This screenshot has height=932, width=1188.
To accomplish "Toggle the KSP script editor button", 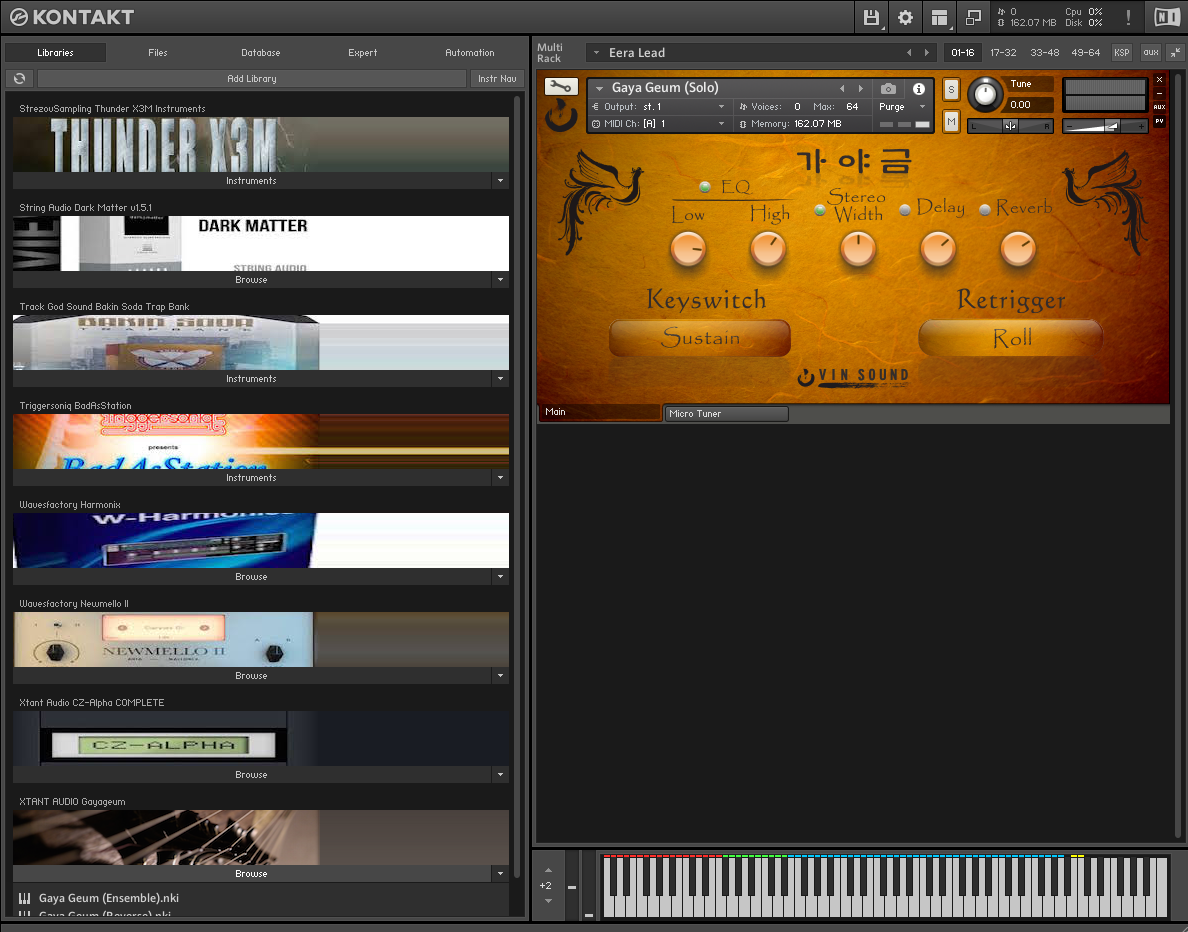I will pyautogui.click(x=1121, y=52).
